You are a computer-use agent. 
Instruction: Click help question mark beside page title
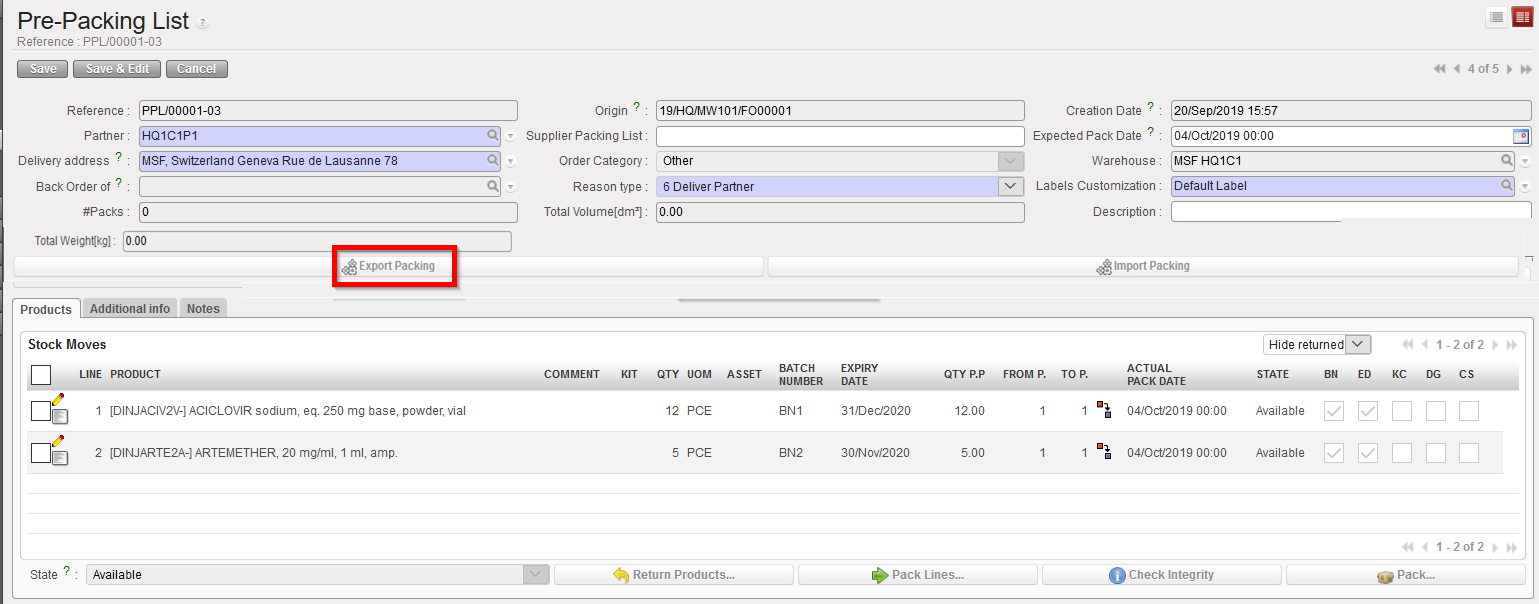[203, 23]
